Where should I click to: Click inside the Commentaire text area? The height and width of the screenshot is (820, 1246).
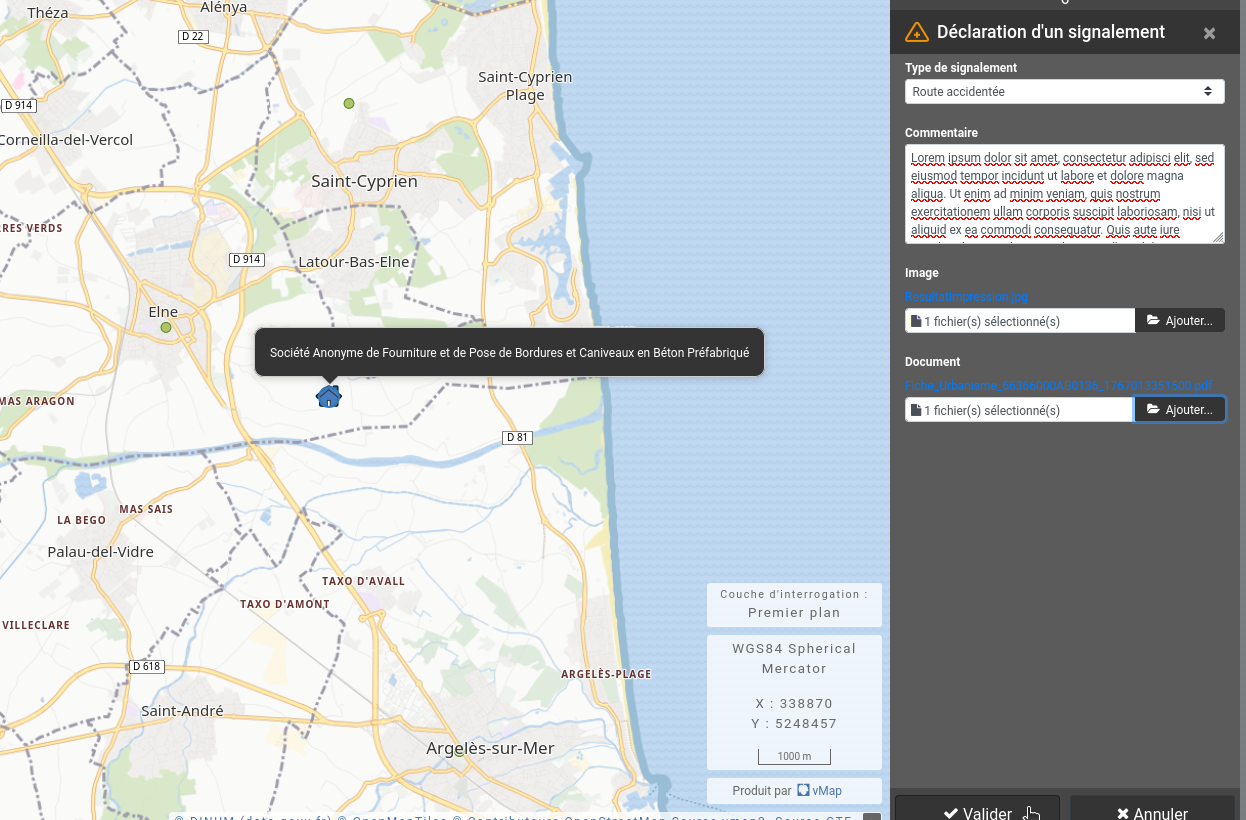coord(1064,194)
